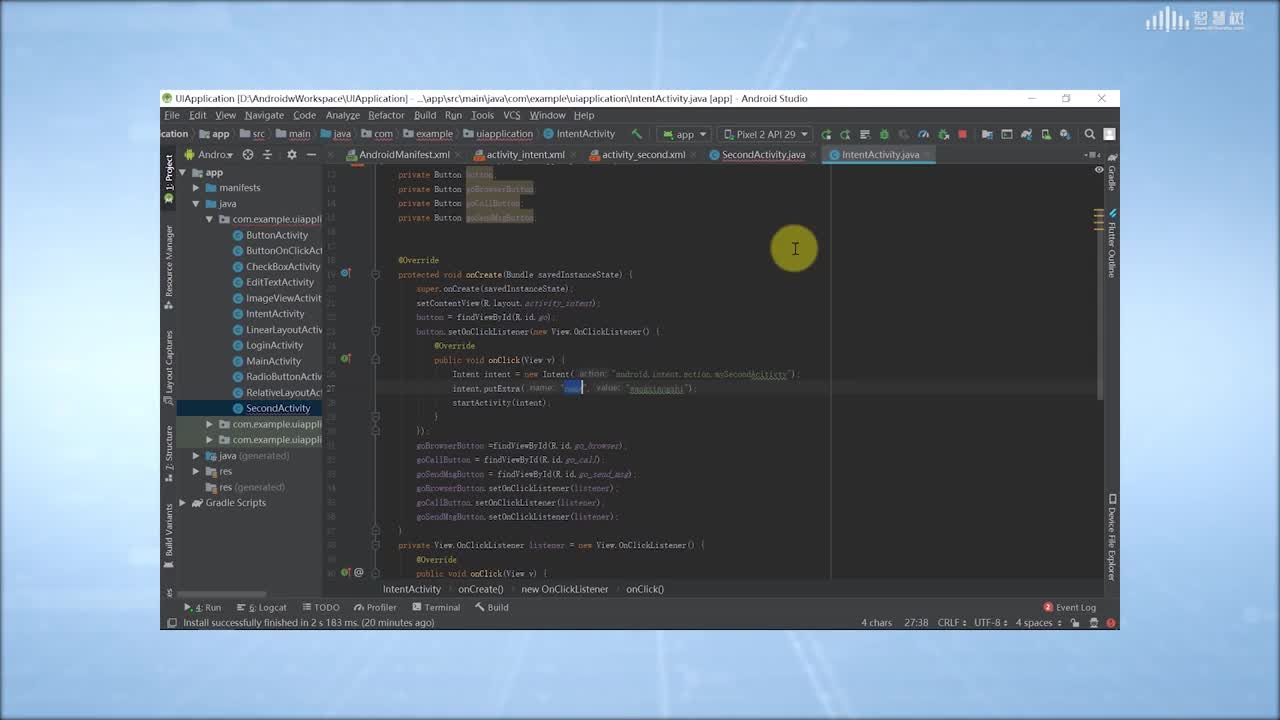Open the SDK Manager icon

[x=1065, y=134]
